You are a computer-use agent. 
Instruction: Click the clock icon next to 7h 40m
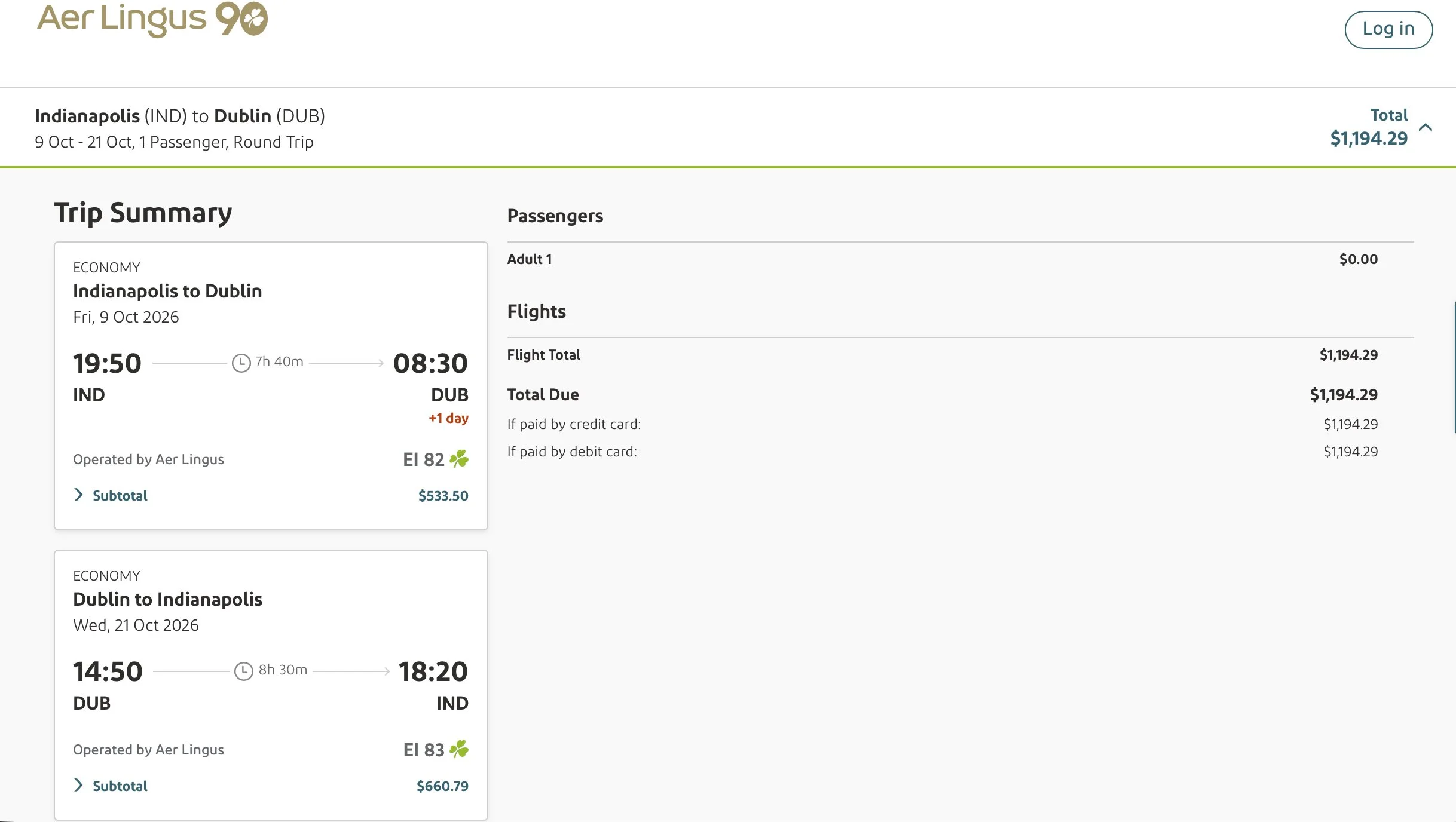[x=241, y=363]
